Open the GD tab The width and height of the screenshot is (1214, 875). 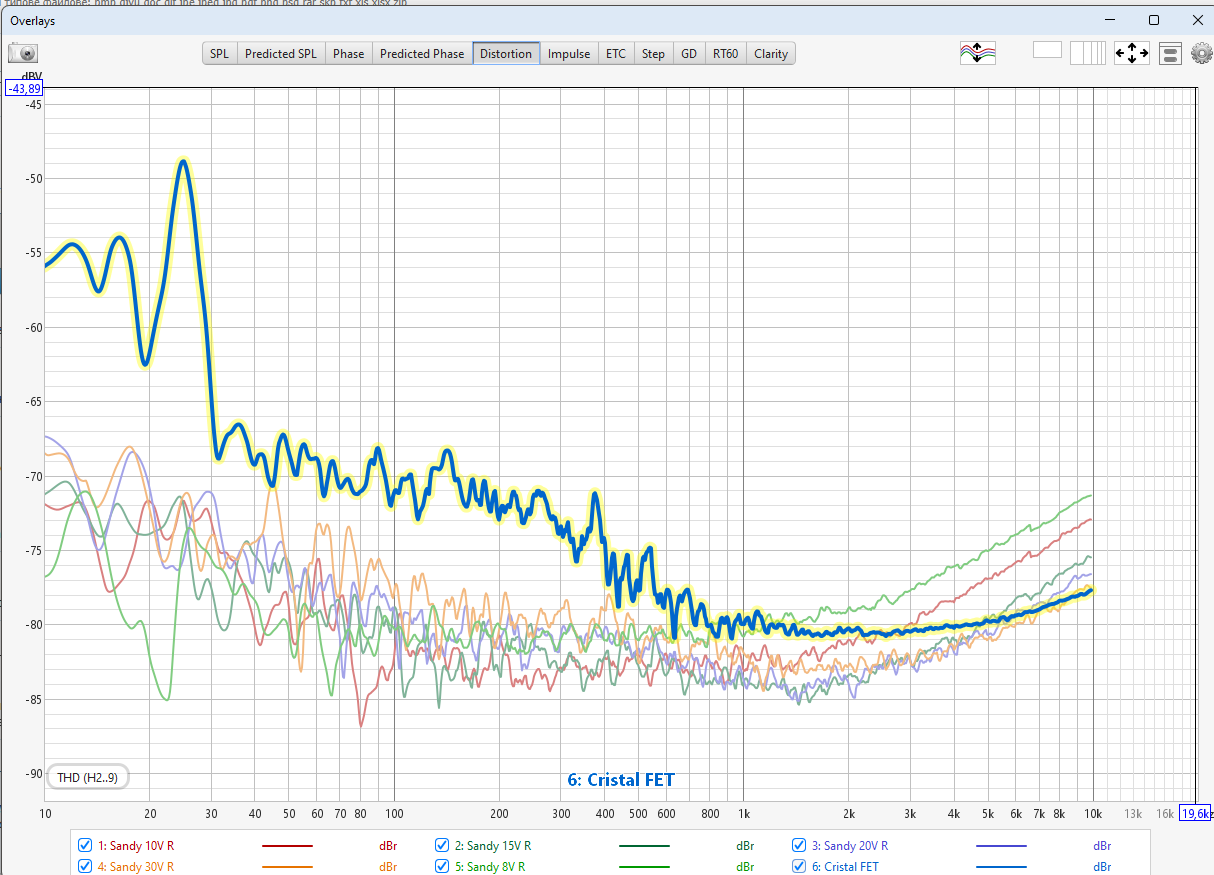(689, 54)
